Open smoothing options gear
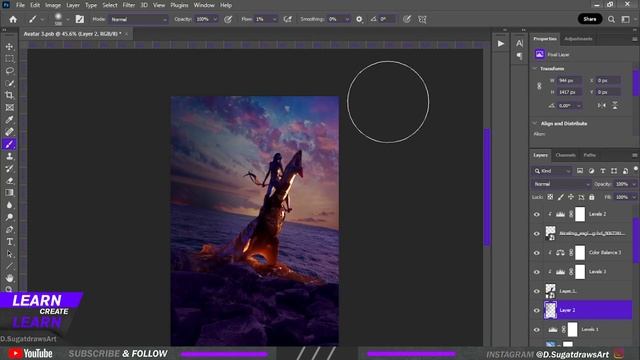The height and width of the screenshot is (360, 640). click(x=359, y=19)
